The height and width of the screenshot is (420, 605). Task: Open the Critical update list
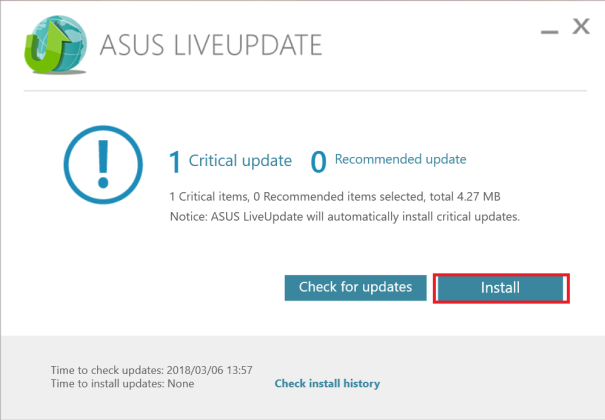click(240, 160)
